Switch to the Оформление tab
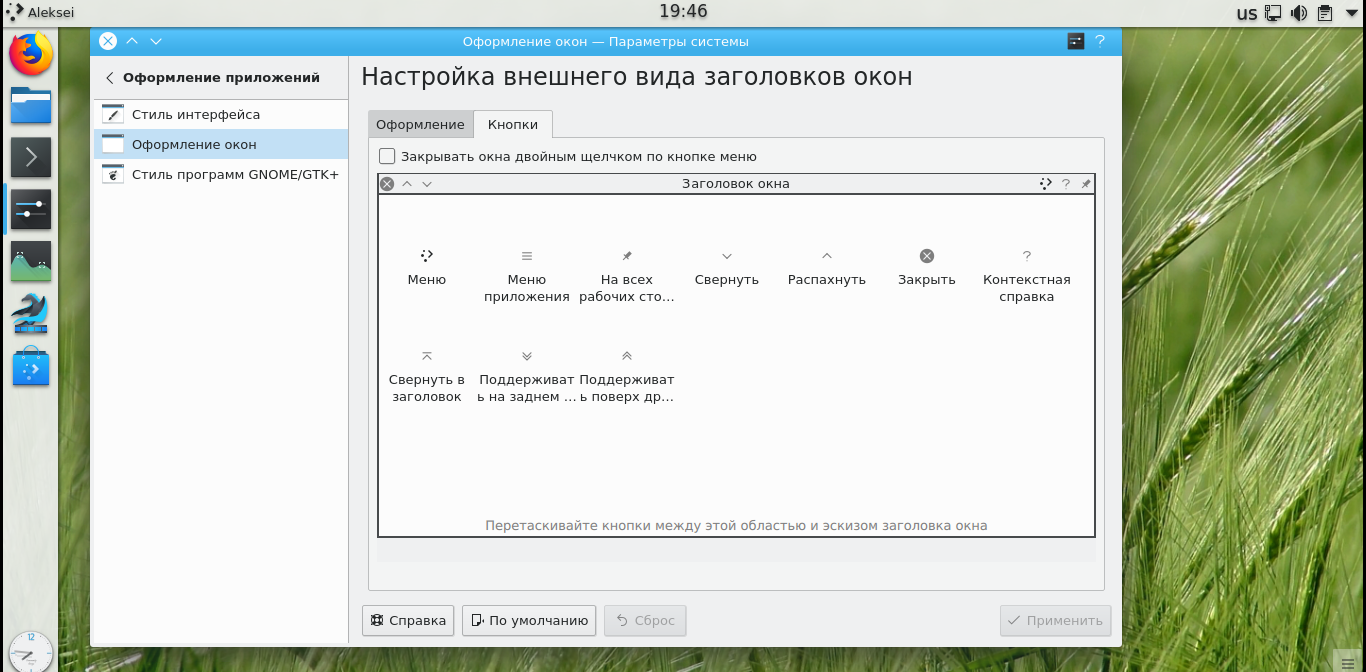Viewport: 1366px width, 672px height. 419,124
